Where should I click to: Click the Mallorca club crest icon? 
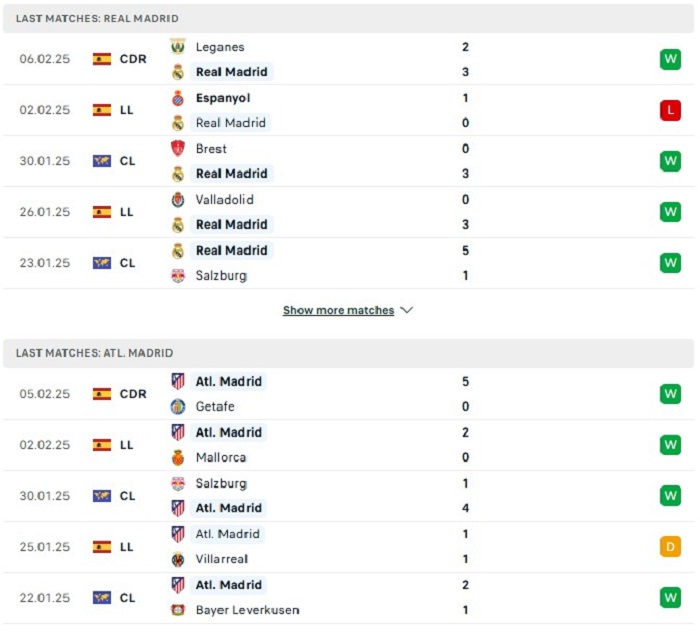click(x=178, y=457)
